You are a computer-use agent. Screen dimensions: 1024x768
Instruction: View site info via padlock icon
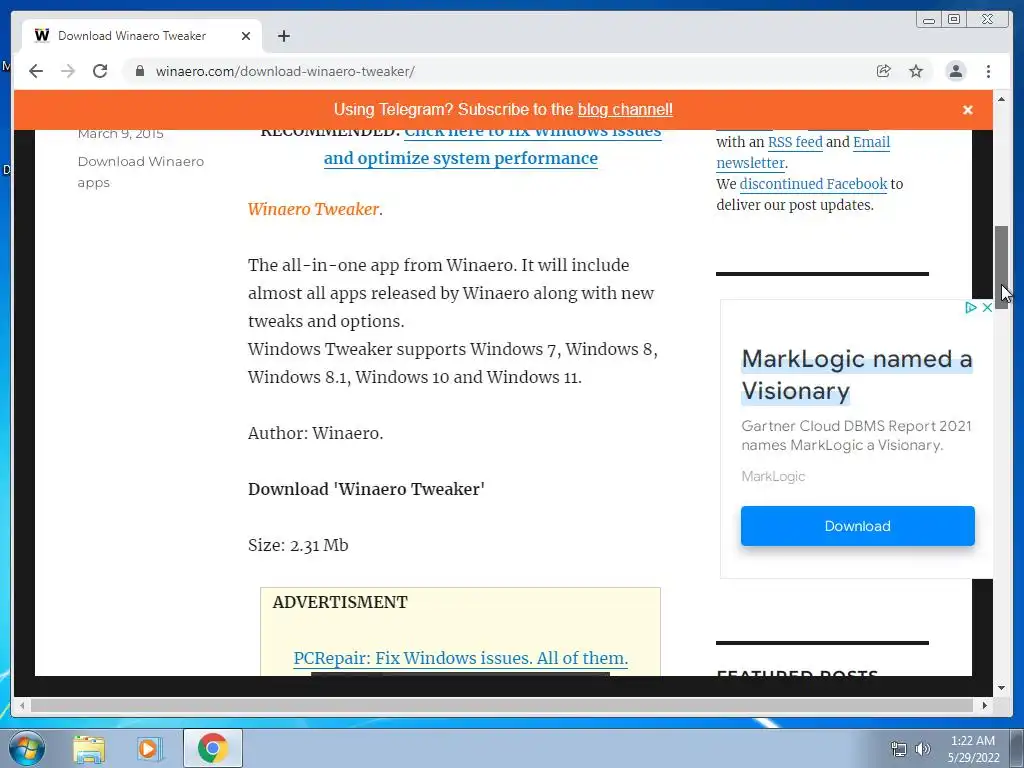pos(140,71)
